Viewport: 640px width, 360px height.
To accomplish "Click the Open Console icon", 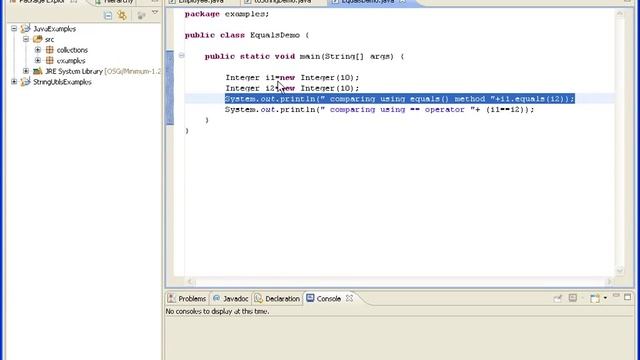I will tap(595, 298).
